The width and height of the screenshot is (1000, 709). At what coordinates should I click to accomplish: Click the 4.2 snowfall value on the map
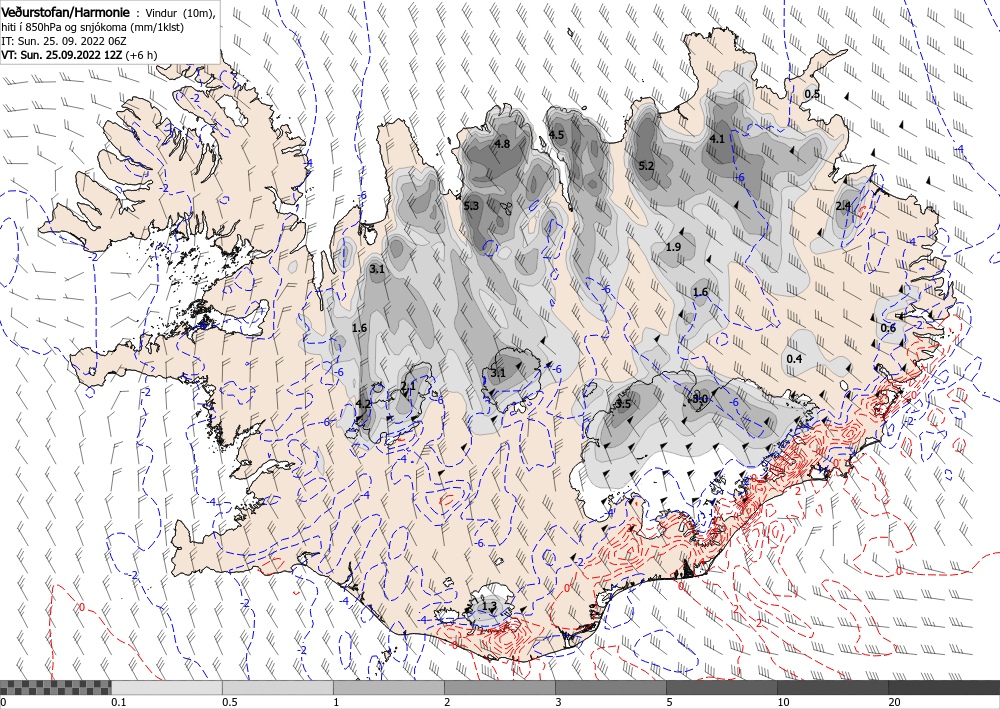[364, 404]
